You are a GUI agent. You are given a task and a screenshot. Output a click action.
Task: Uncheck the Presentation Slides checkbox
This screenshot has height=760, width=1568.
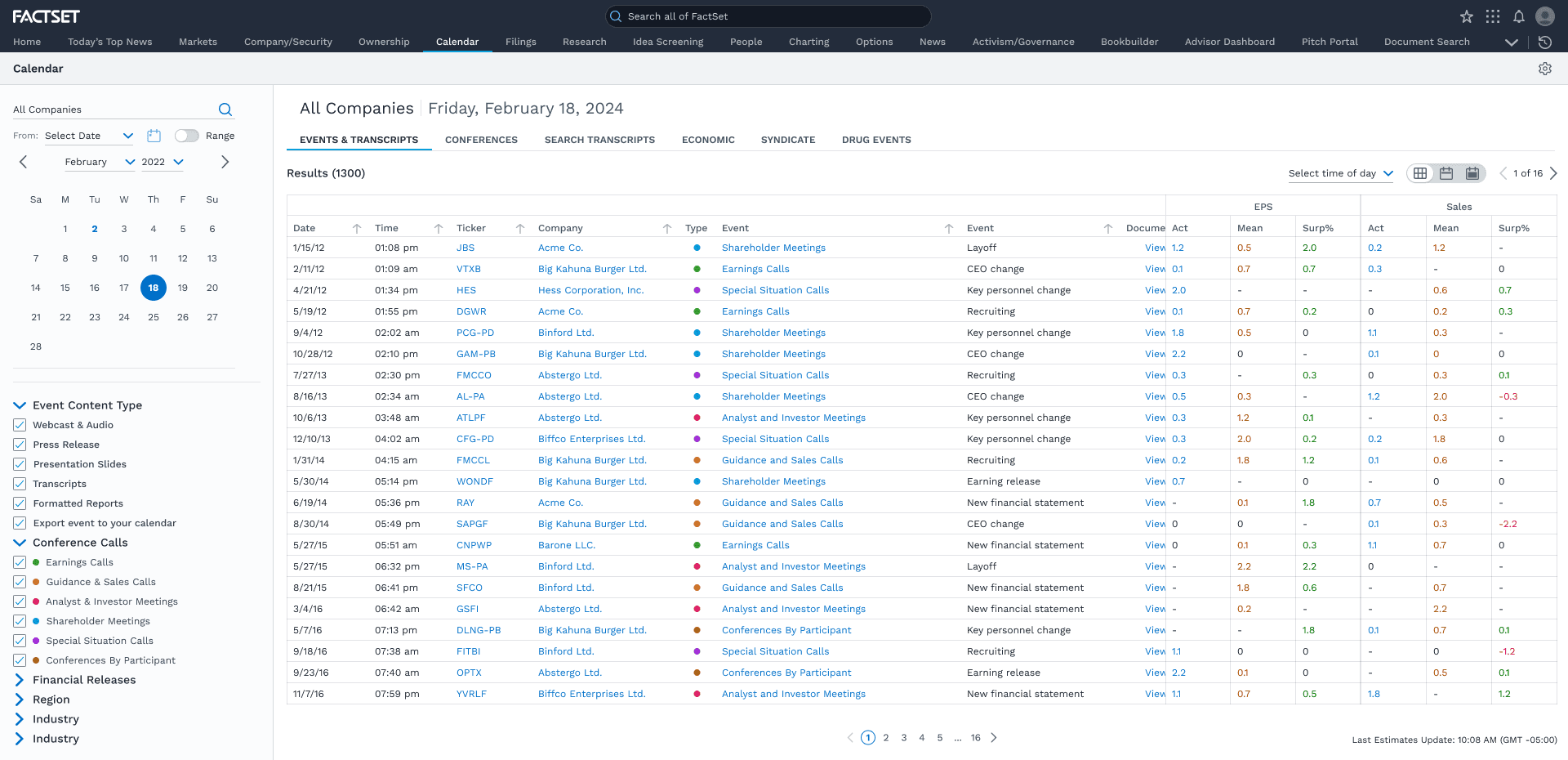click(x=20, y=464)
